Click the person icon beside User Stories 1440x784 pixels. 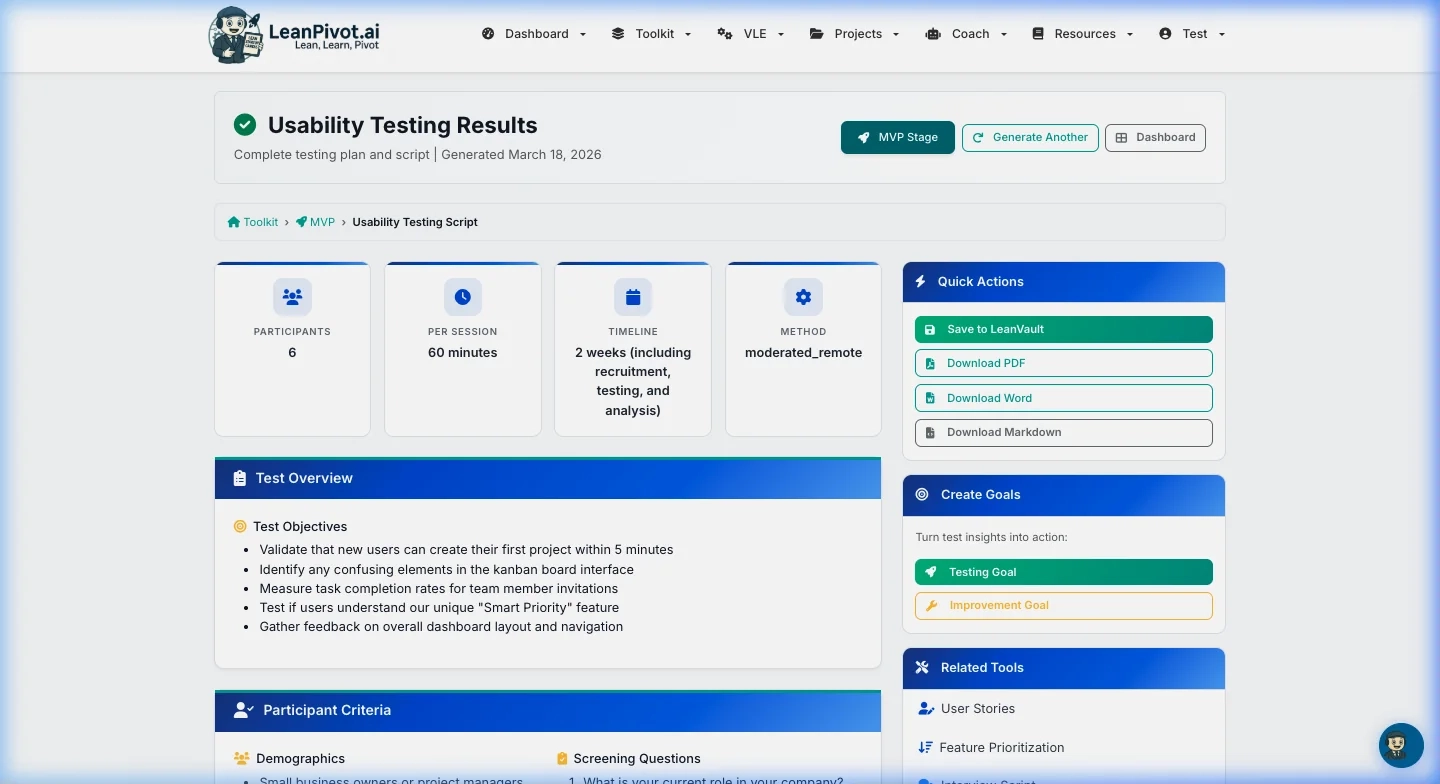(924, 708)
